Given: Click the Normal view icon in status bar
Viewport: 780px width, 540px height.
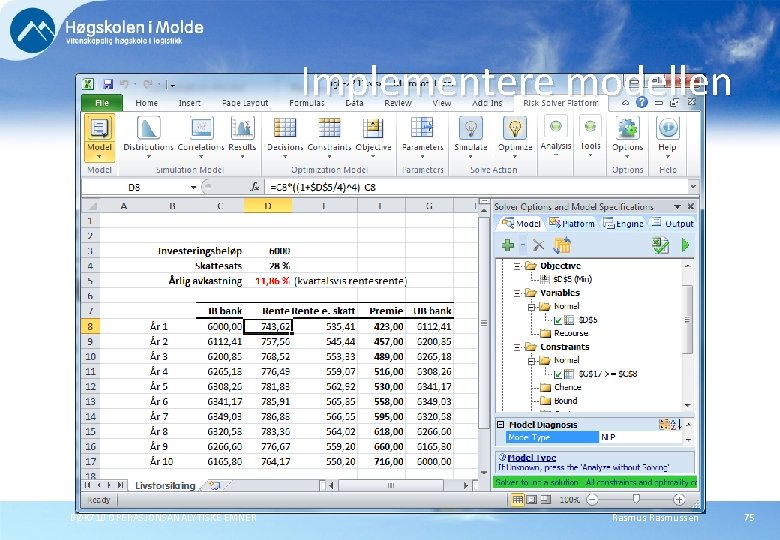Looking at the screenshot, I should 518,500.
